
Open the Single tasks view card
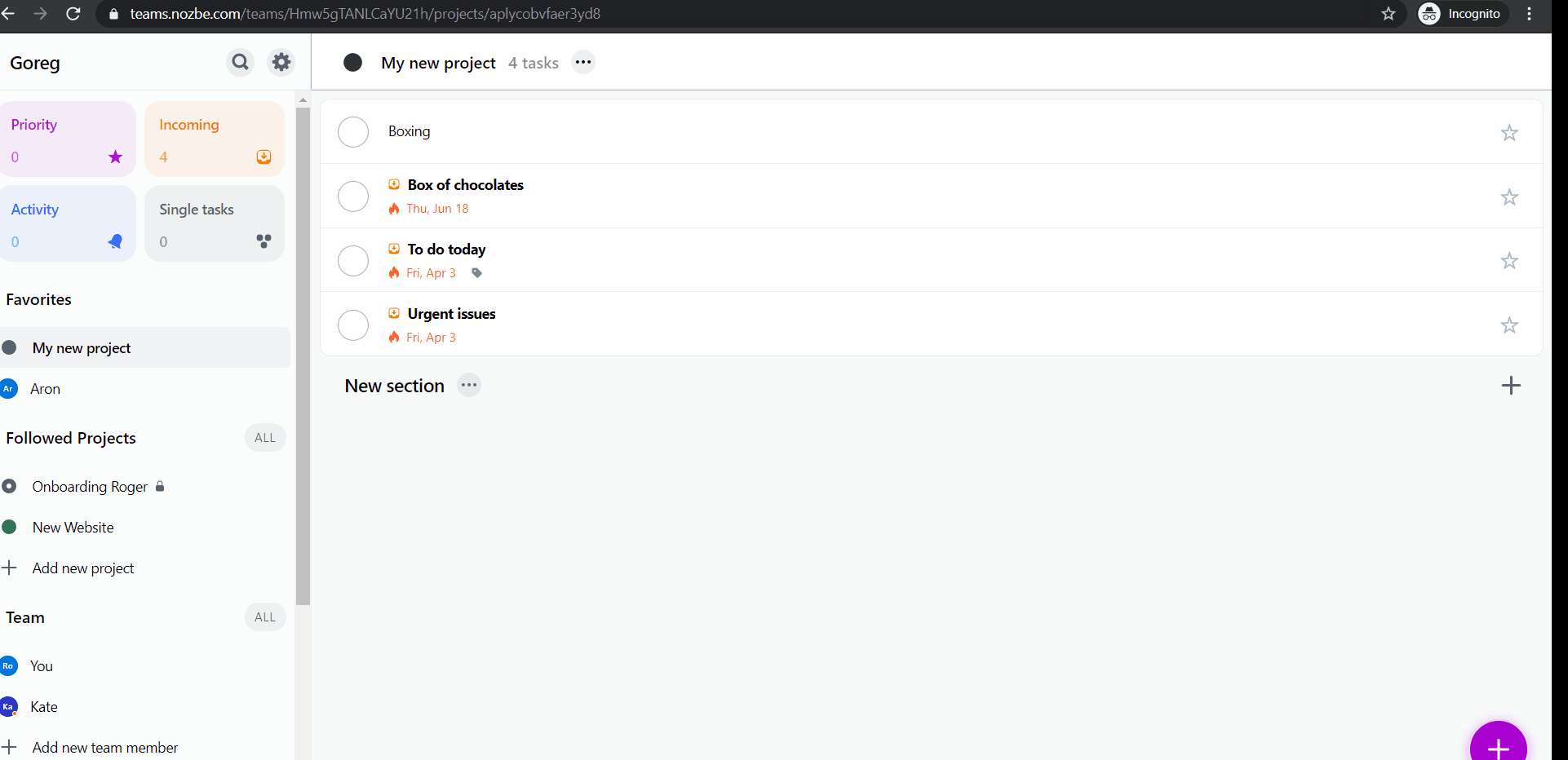click(215, 223)
